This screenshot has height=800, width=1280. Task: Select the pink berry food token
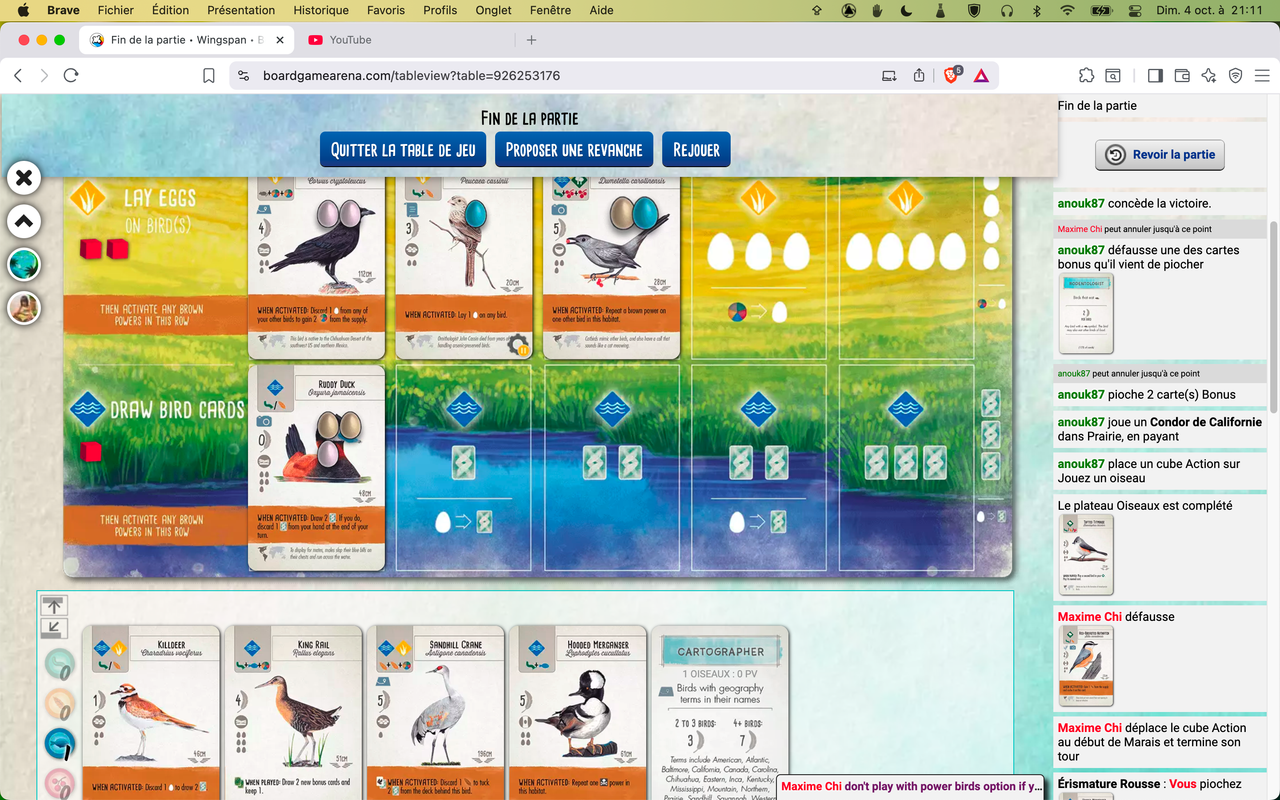click(60, 784)
